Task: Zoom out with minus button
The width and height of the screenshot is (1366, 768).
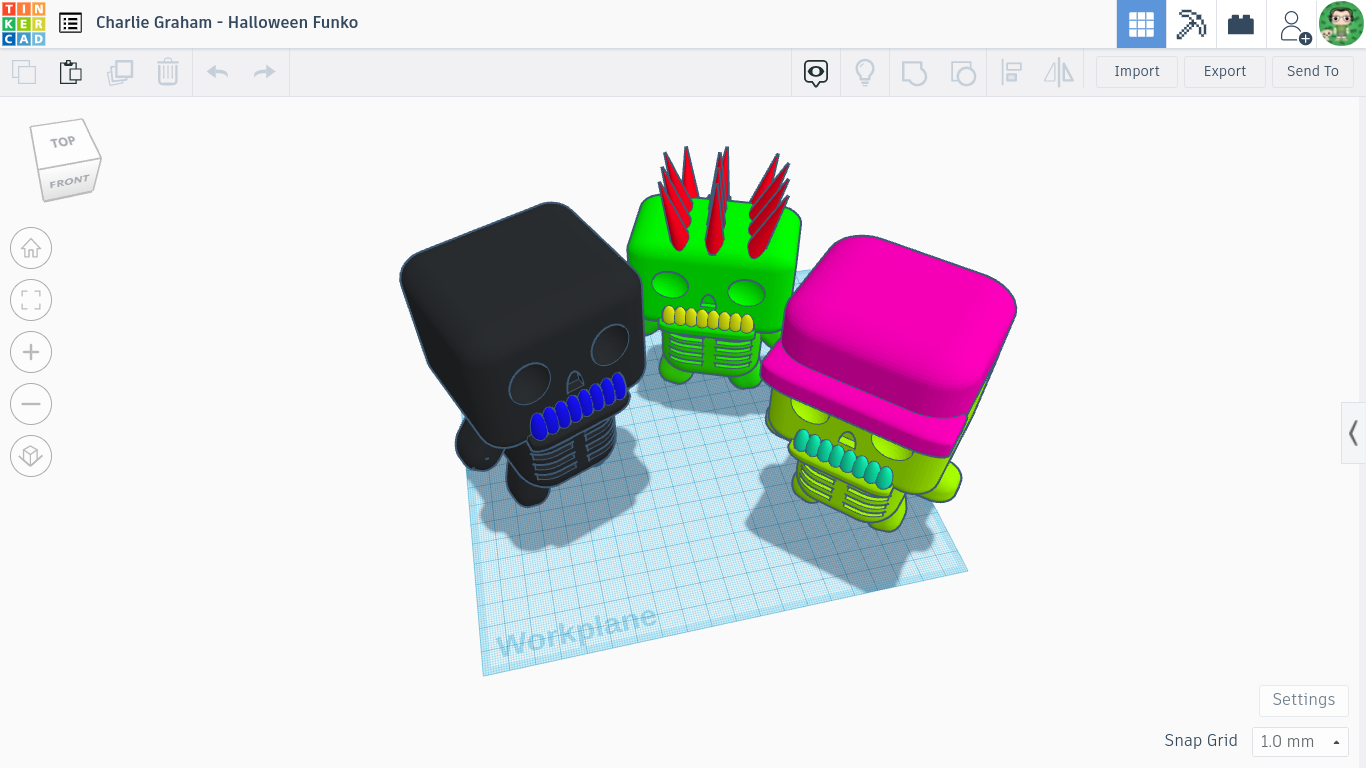Action: 31,404
